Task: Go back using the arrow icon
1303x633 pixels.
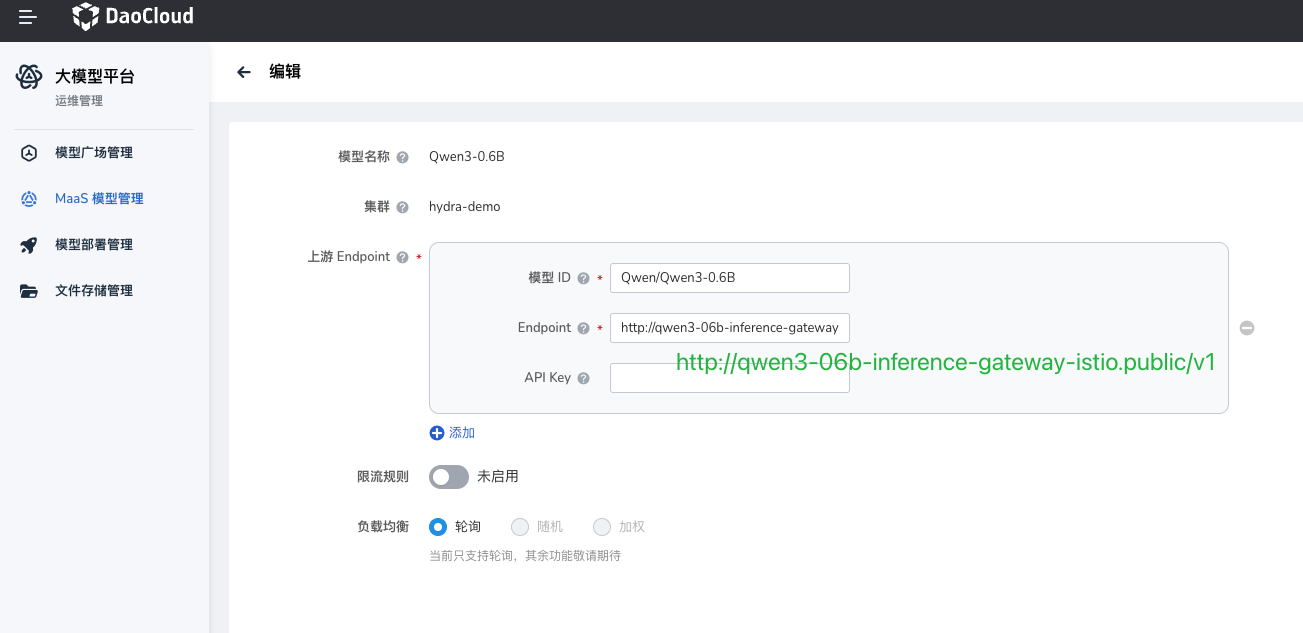Action: click(243, 72)
